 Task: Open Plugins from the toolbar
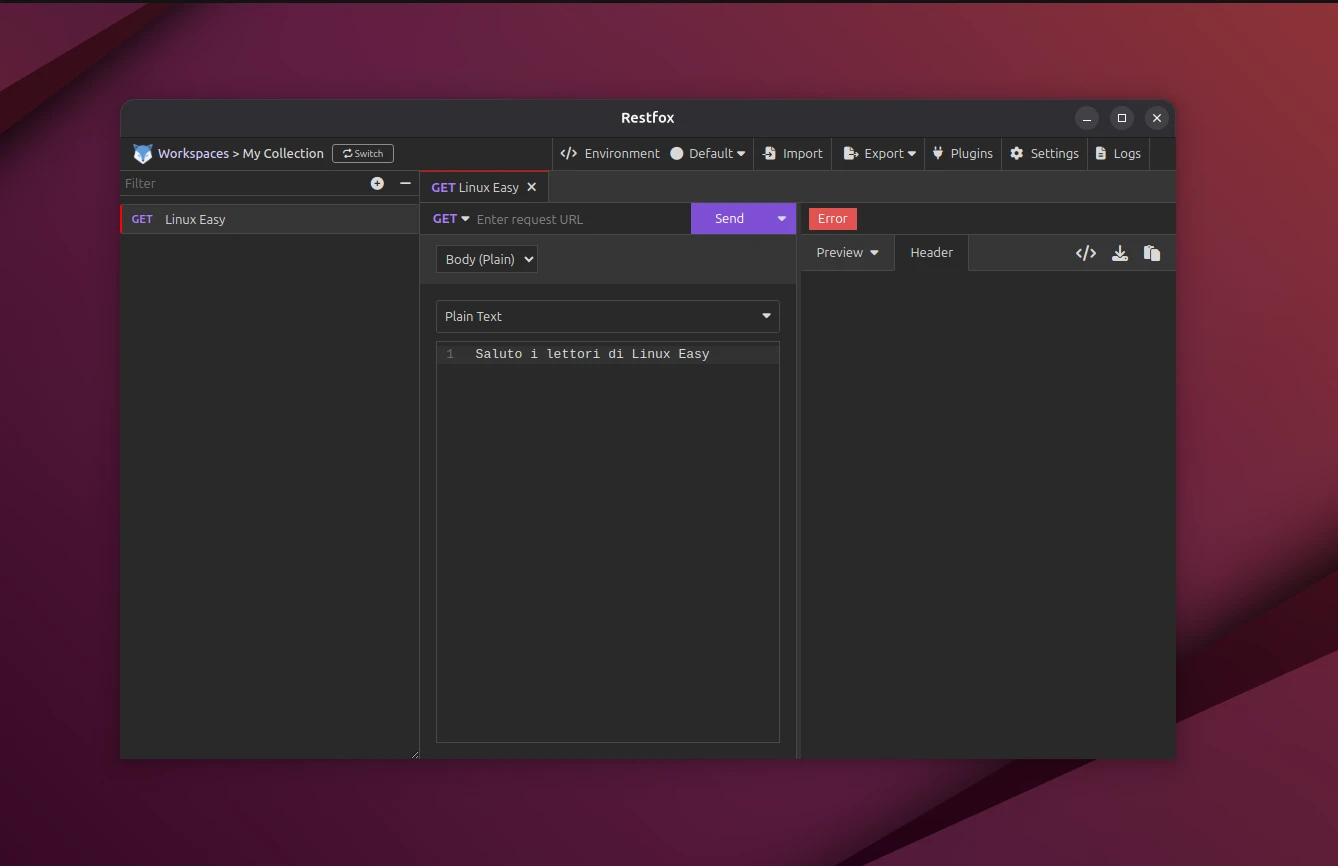(x=962, y=154)
